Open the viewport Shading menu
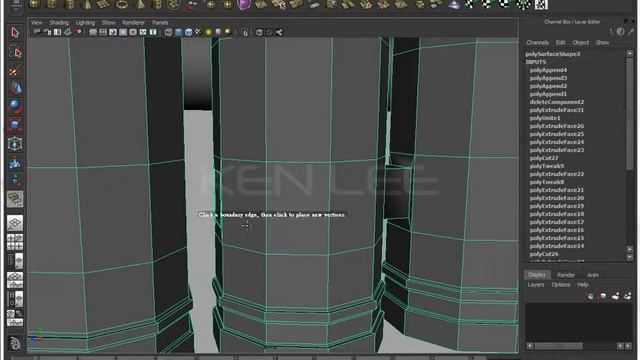 point(59,22)
